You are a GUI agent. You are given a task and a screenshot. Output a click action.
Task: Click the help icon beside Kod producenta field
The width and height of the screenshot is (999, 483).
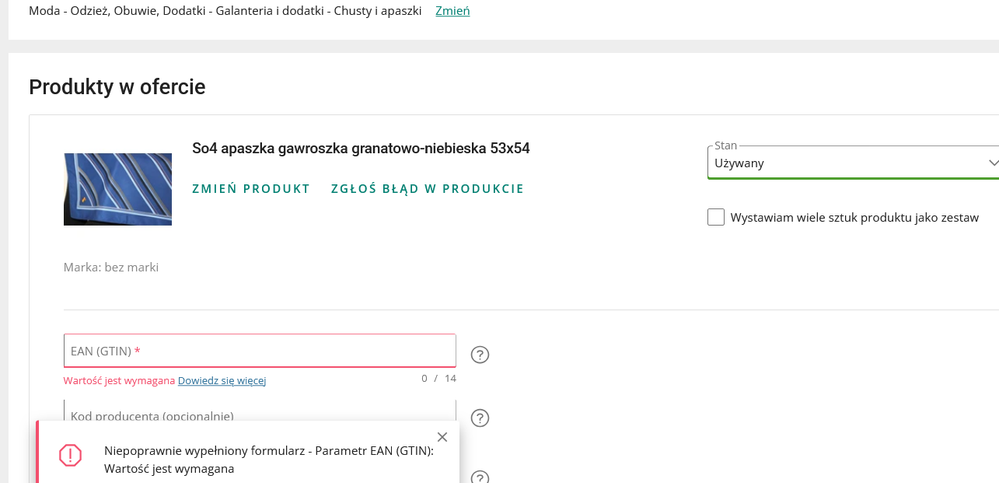click(480, 418)
